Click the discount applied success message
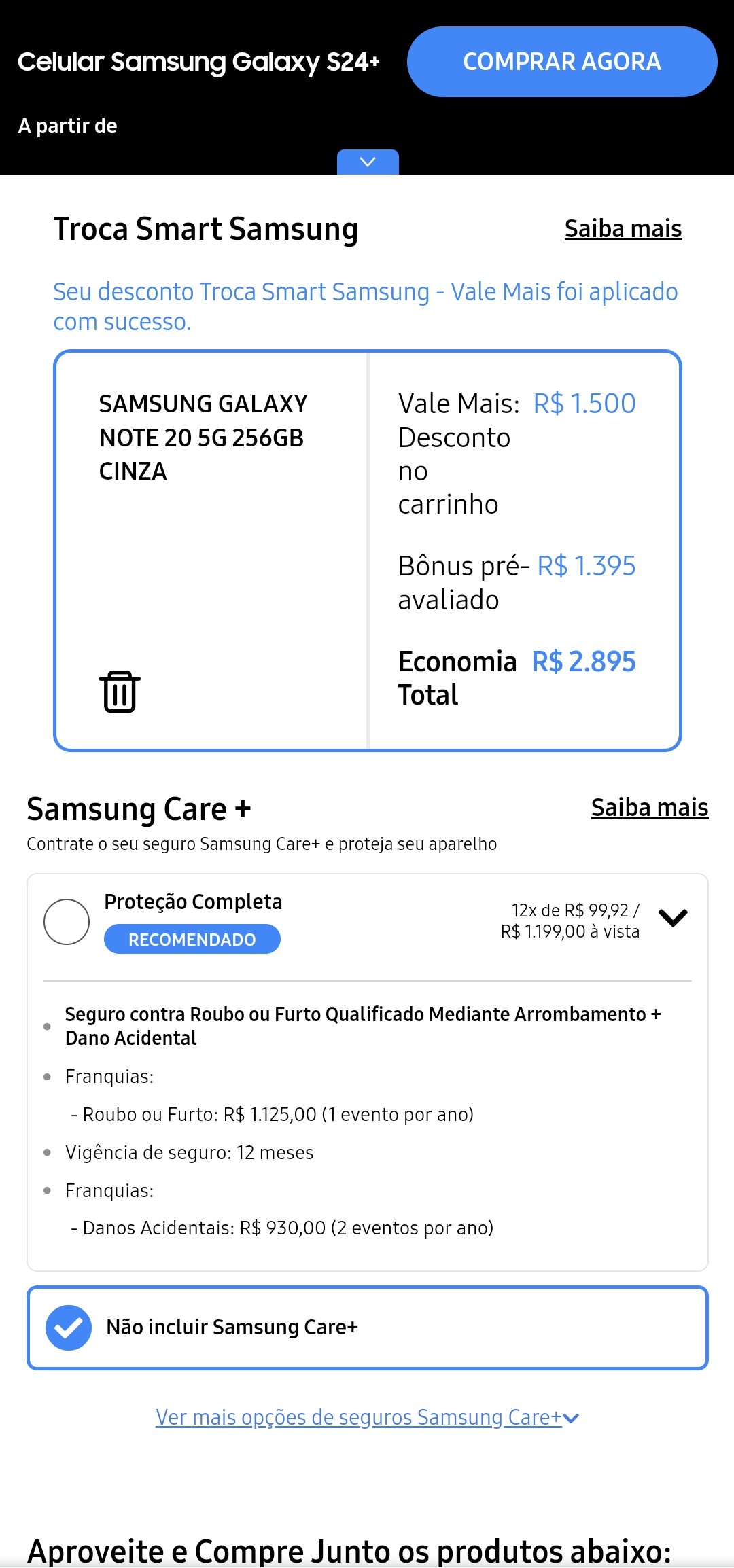Image resolution: width=734 pixels, height=1568 pixels. [x=366, y=306]
